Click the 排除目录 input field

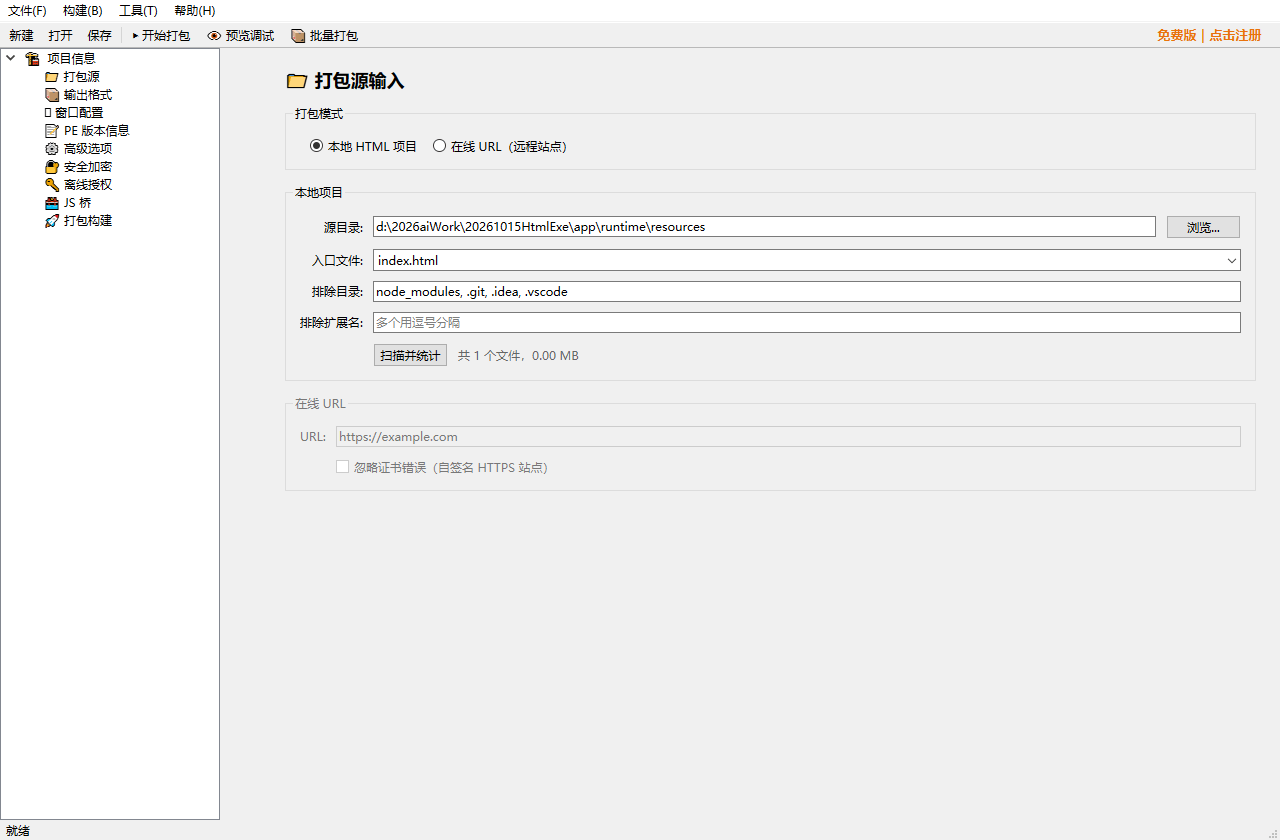(807, 292)
